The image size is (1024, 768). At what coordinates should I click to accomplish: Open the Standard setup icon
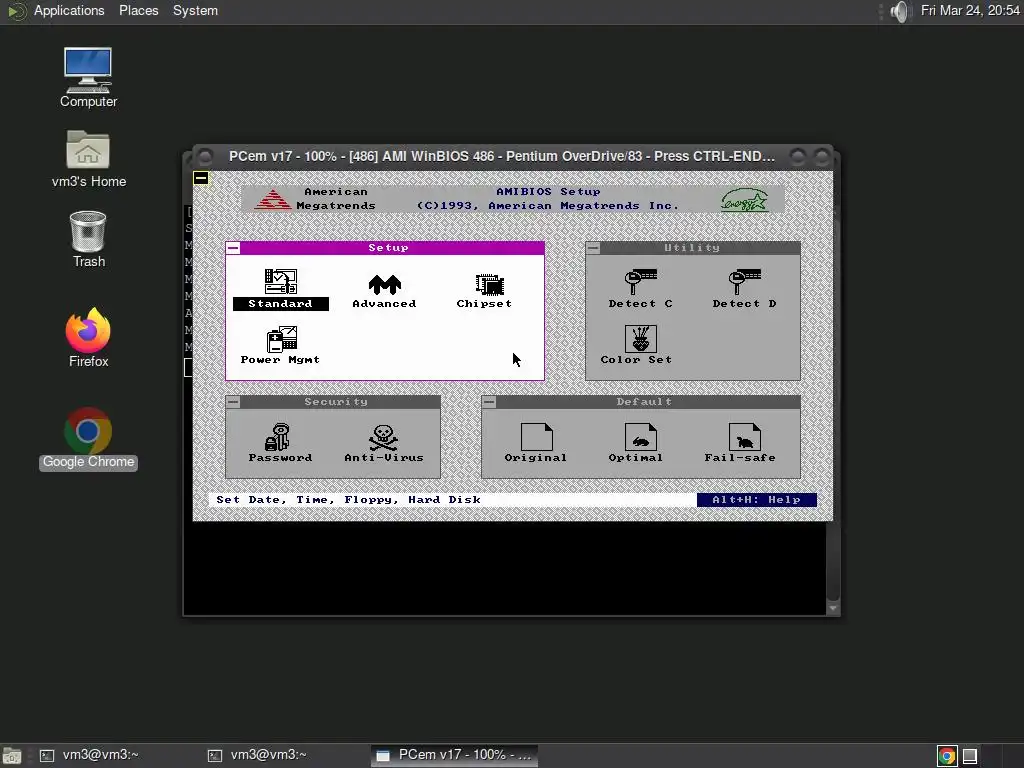coord(281,289)
